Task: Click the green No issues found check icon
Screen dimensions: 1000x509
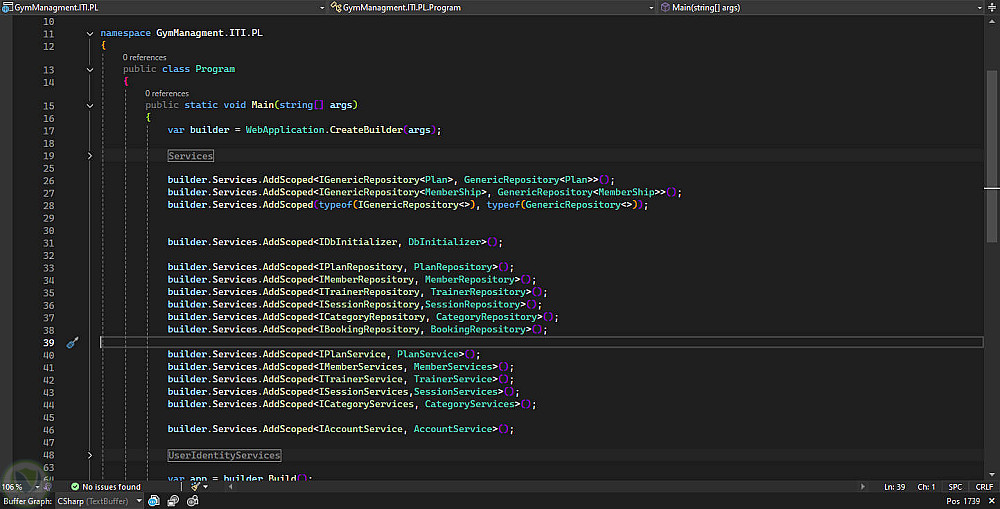Action: (x=75, y=487)
